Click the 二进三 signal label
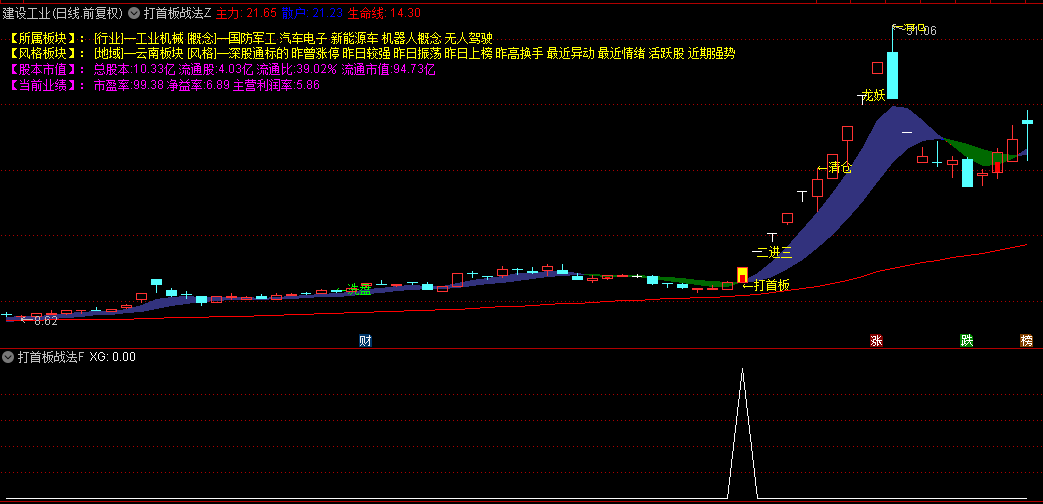Image resolution: width=1043 pixels, height=504 pixels. pyautogui.click(x=774, y=252)
